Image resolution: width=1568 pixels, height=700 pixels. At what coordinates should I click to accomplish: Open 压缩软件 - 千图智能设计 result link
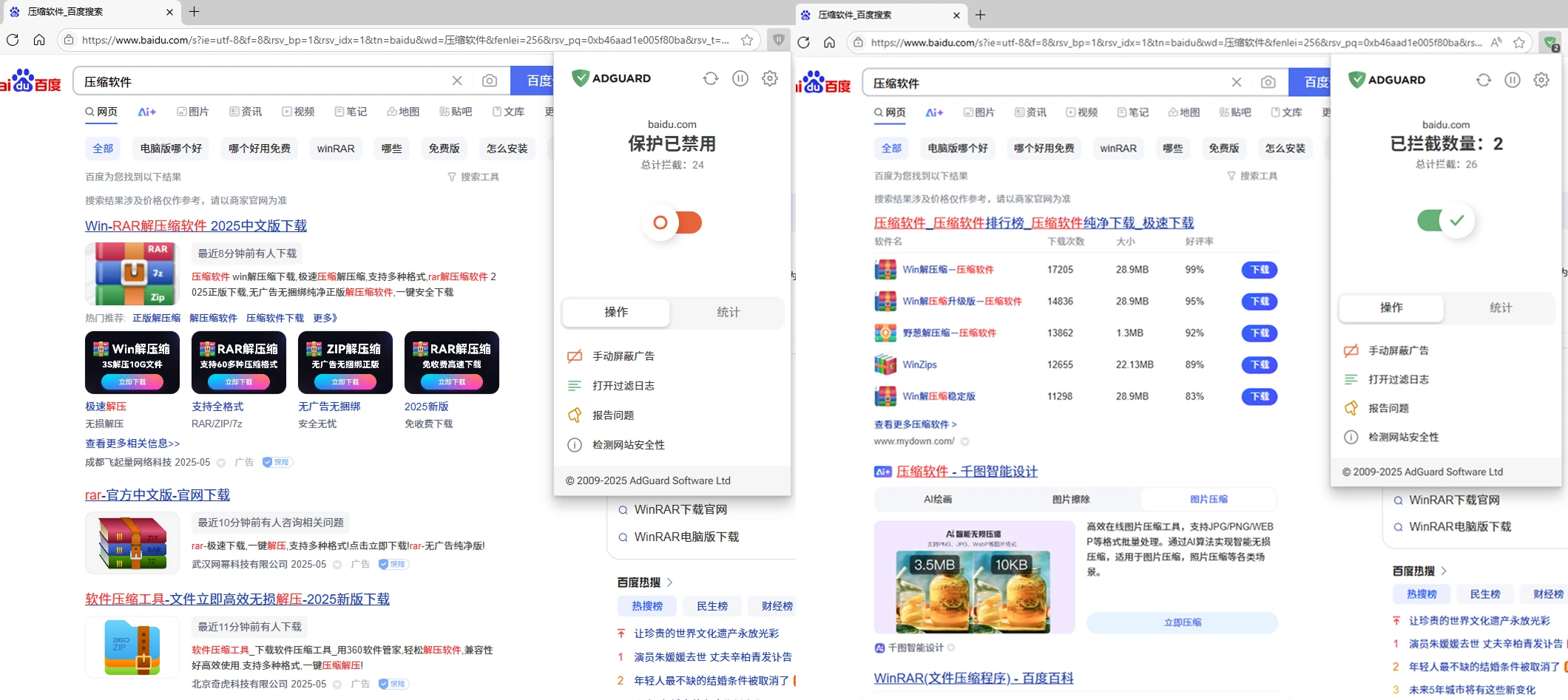[x=967, y=471]
